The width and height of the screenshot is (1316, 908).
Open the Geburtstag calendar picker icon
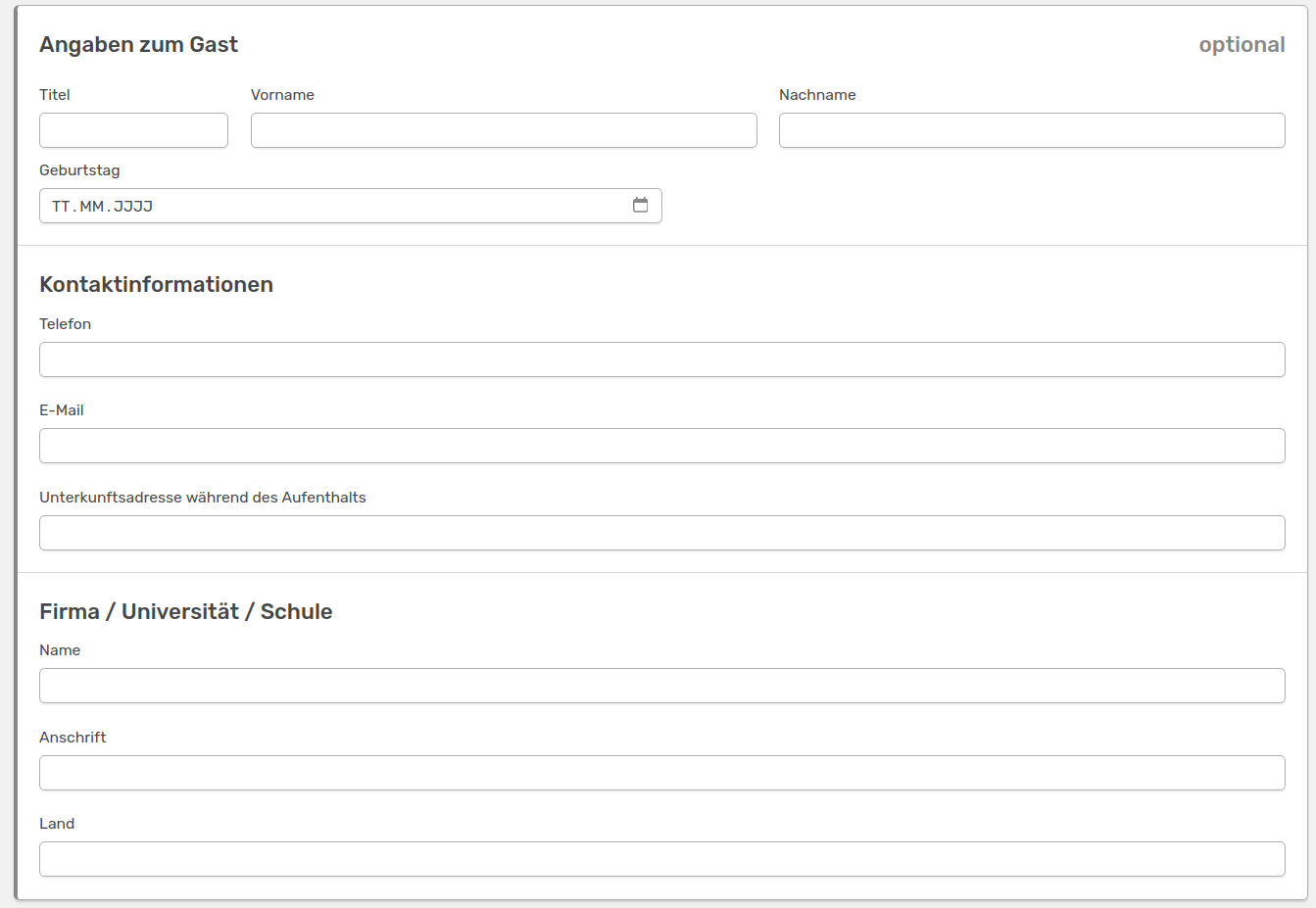(x=640, y=205)
